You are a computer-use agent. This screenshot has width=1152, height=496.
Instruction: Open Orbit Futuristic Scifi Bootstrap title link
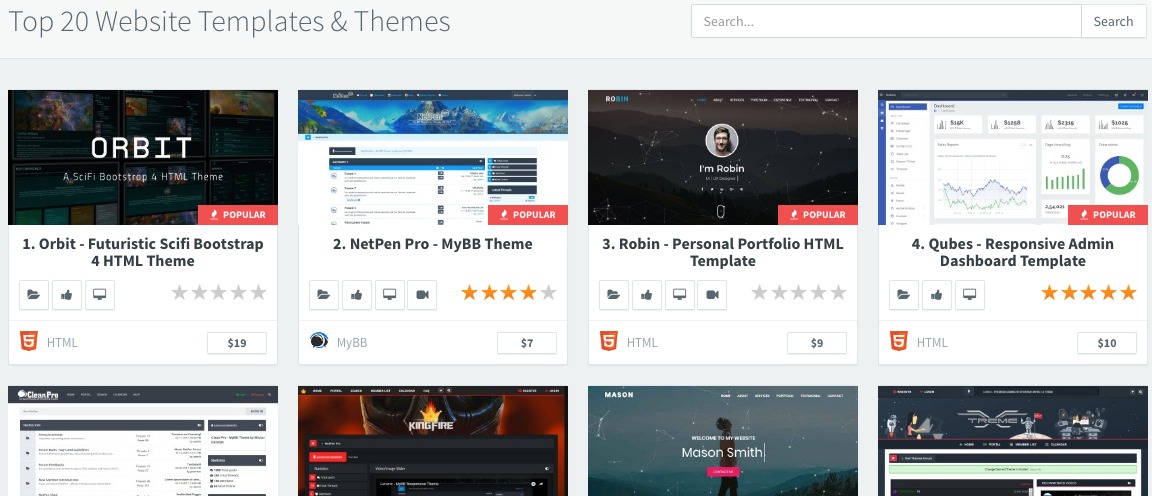click(x=143, y=252)
